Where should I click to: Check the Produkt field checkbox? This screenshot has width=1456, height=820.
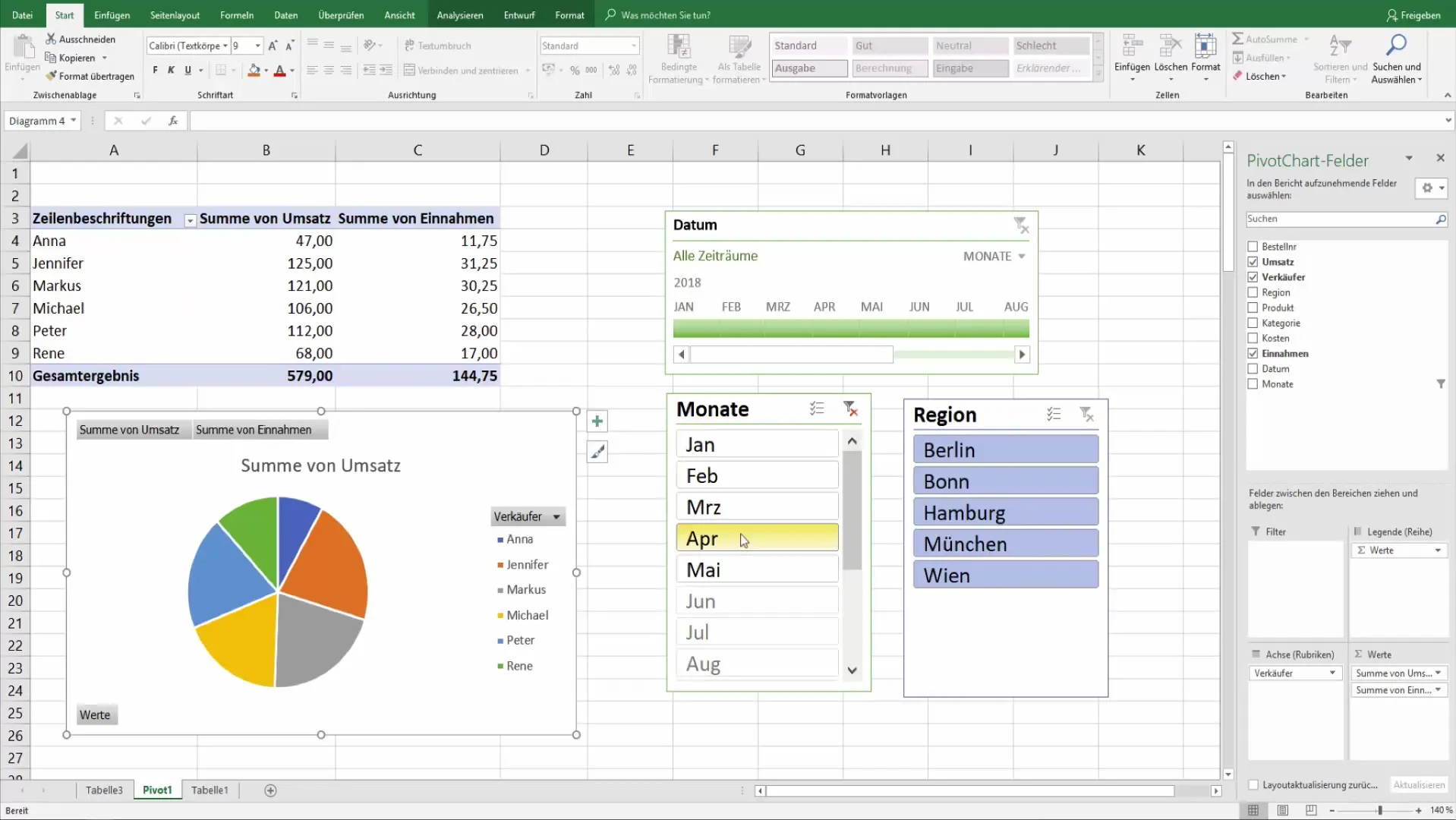coord(1253,307)
